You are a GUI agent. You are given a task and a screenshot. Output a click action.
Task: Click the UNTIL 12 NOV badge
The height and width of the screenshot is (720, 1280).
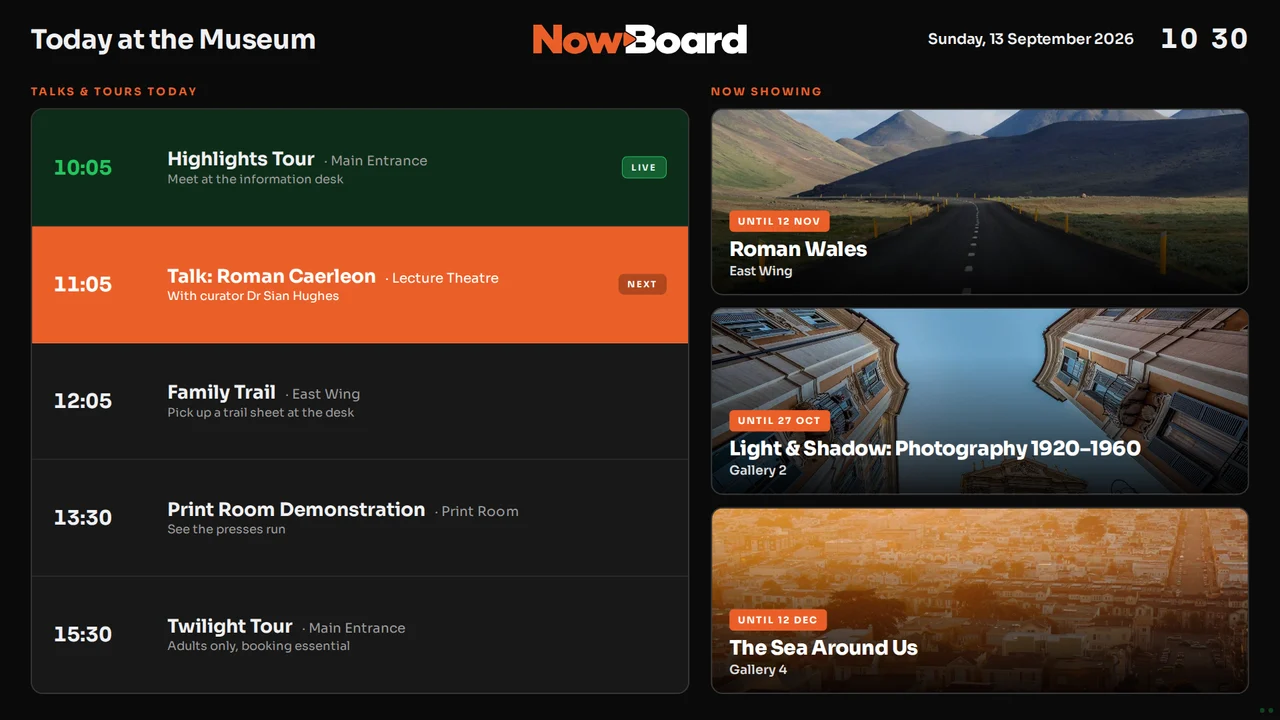click(x=779, y=221)
